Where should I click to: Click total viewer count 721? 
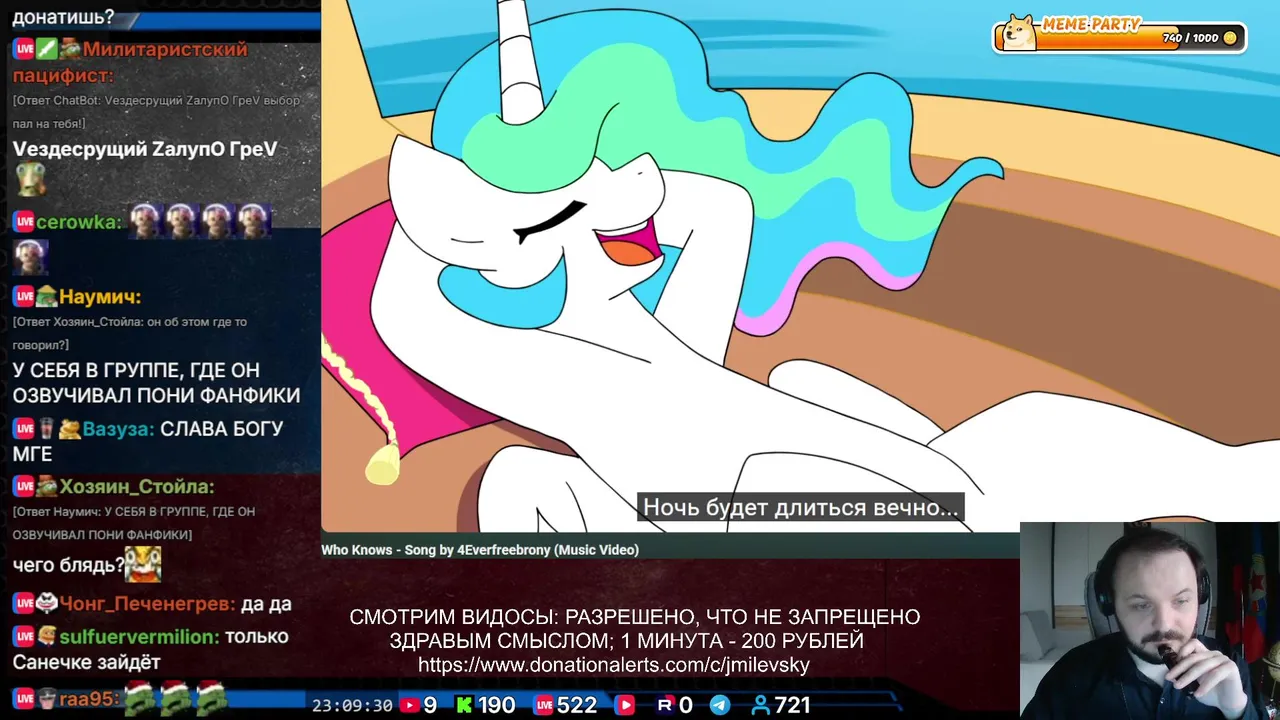point(792,705)
